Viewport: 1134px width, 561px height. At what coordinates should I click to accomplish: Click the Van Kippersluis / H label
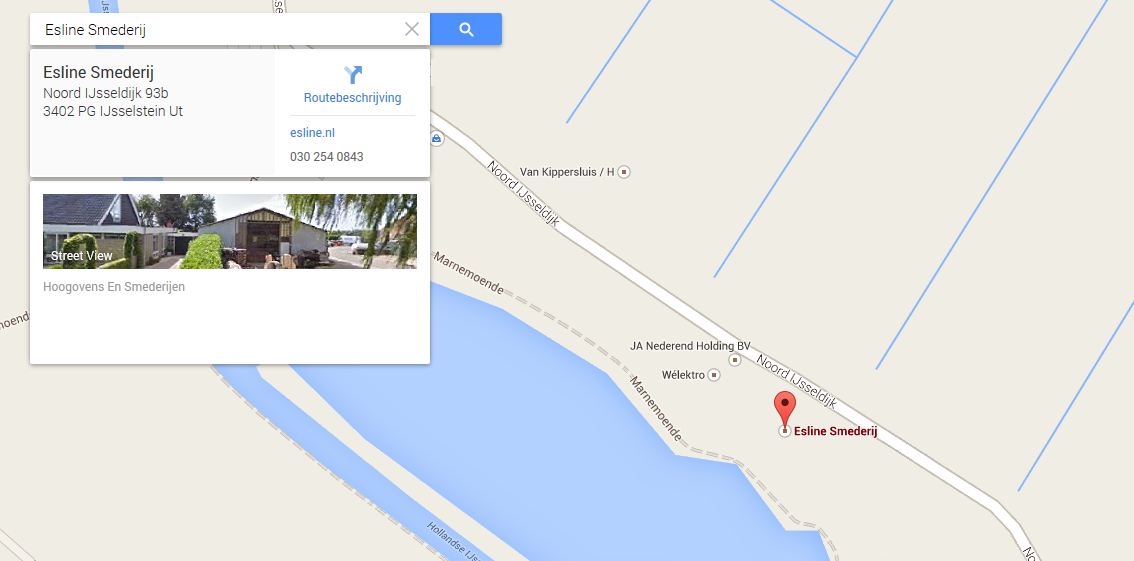pyautogui.click(x=567, y=172)
